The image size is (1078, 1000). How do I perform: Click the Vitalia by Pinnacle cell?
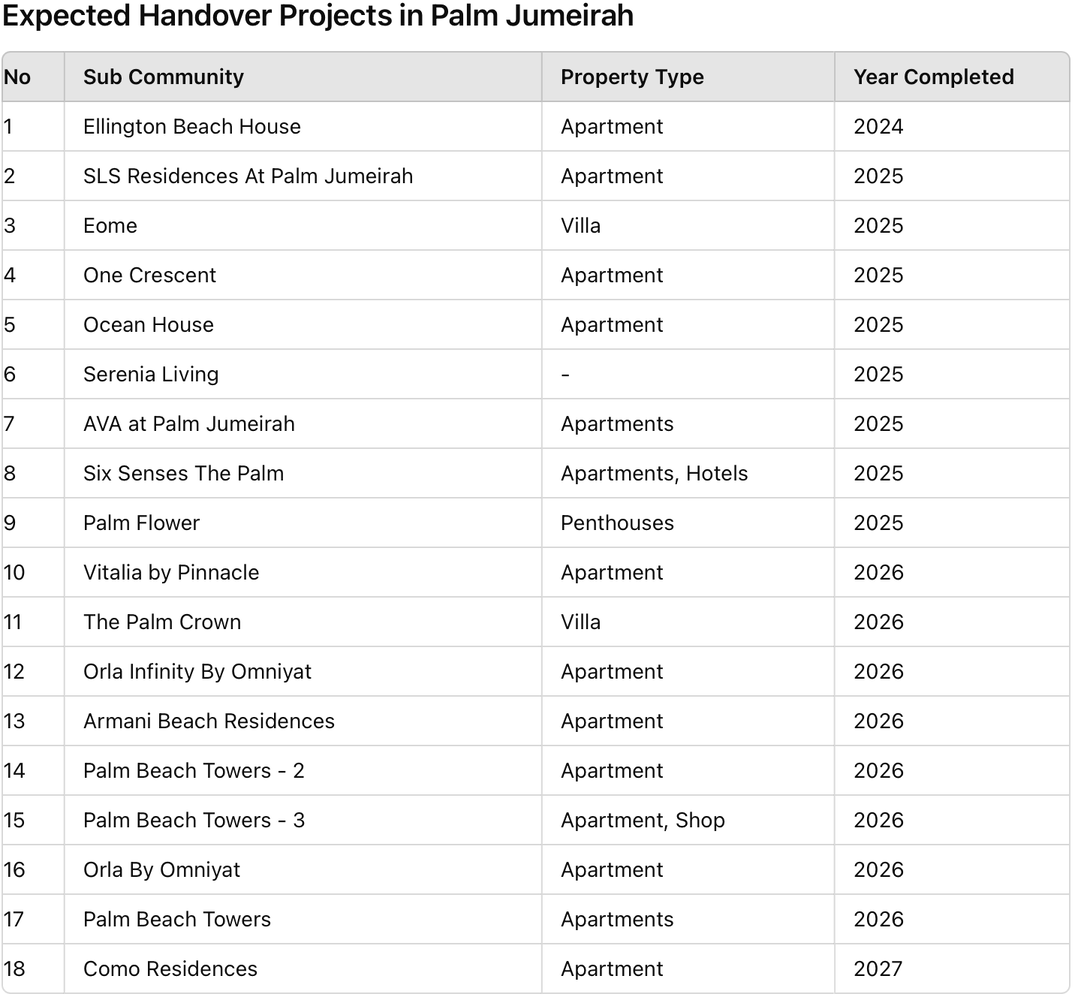[x=302, y=572]
